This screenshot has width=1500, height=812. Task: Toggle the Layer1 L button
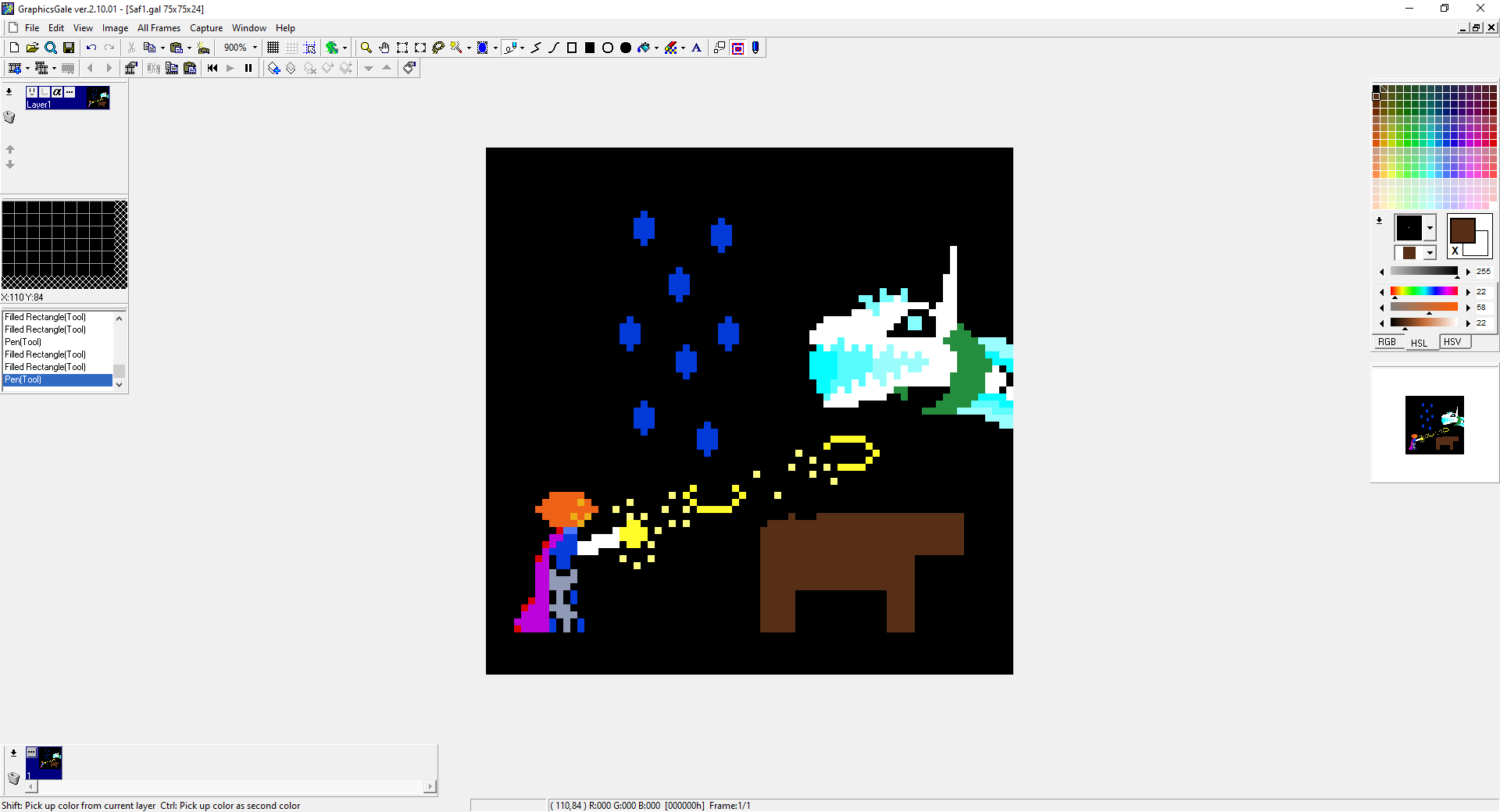(x=45, y=92)
